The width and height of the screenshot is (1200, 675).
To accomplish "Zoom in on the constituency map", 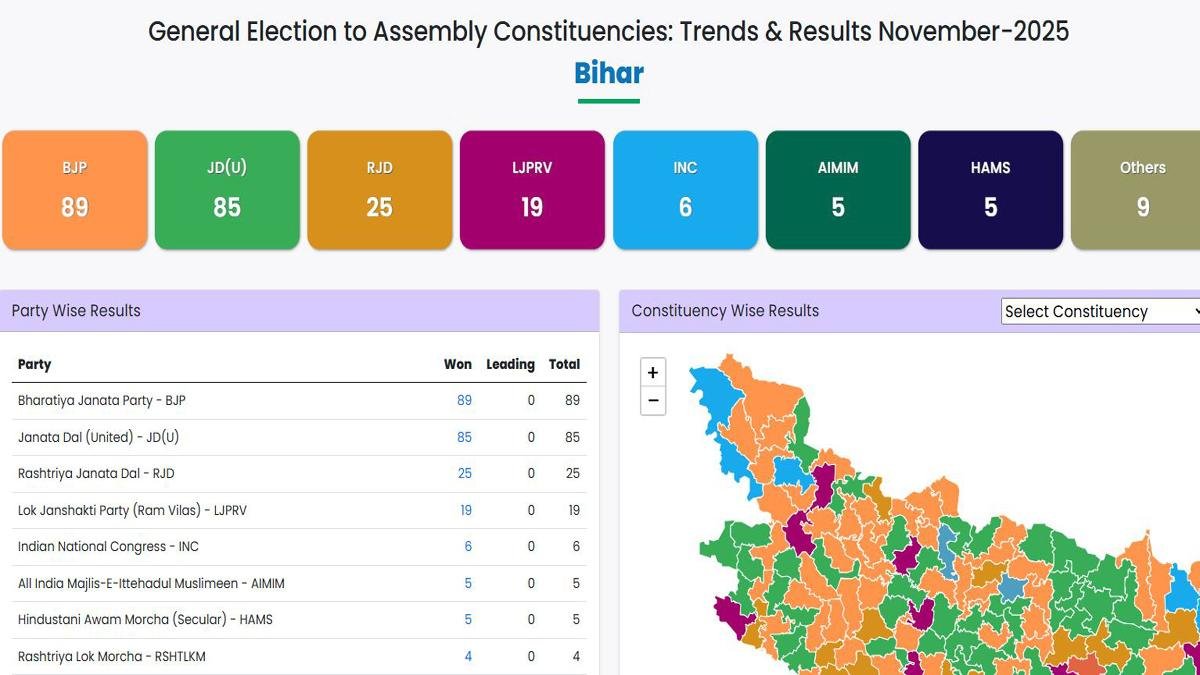I will [x=653, y=373].
